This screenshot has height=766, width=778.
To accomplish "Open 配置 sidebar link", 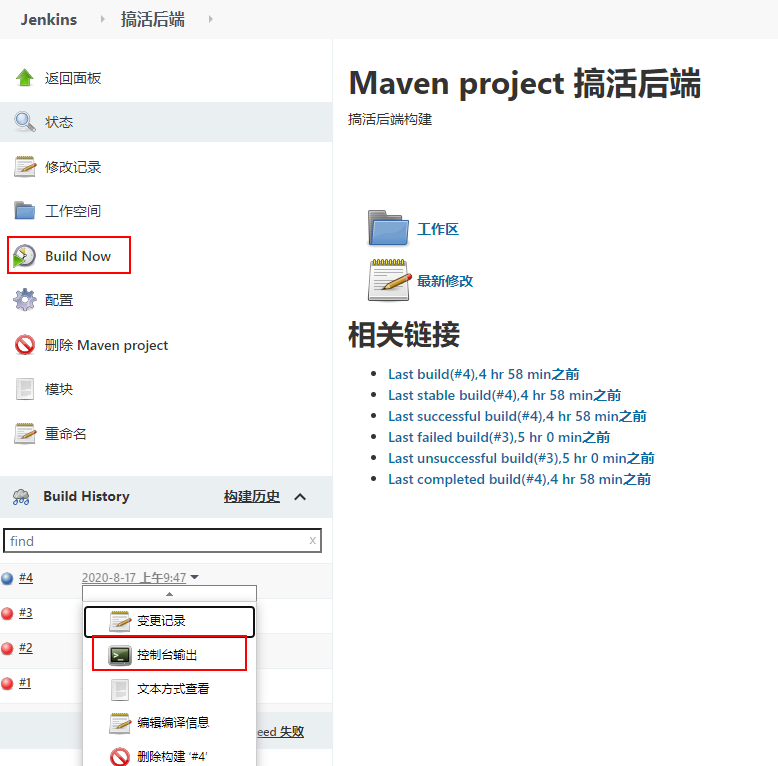I will pyautogui.click(x=59, y=300).
